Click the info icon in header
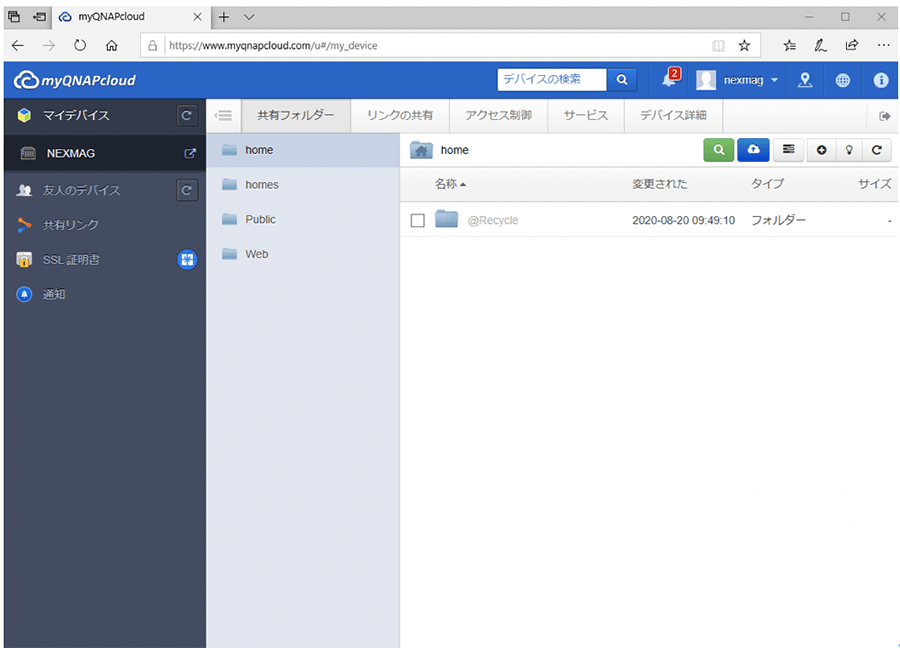Screen dimensions: 900x648 pos(881,80)
